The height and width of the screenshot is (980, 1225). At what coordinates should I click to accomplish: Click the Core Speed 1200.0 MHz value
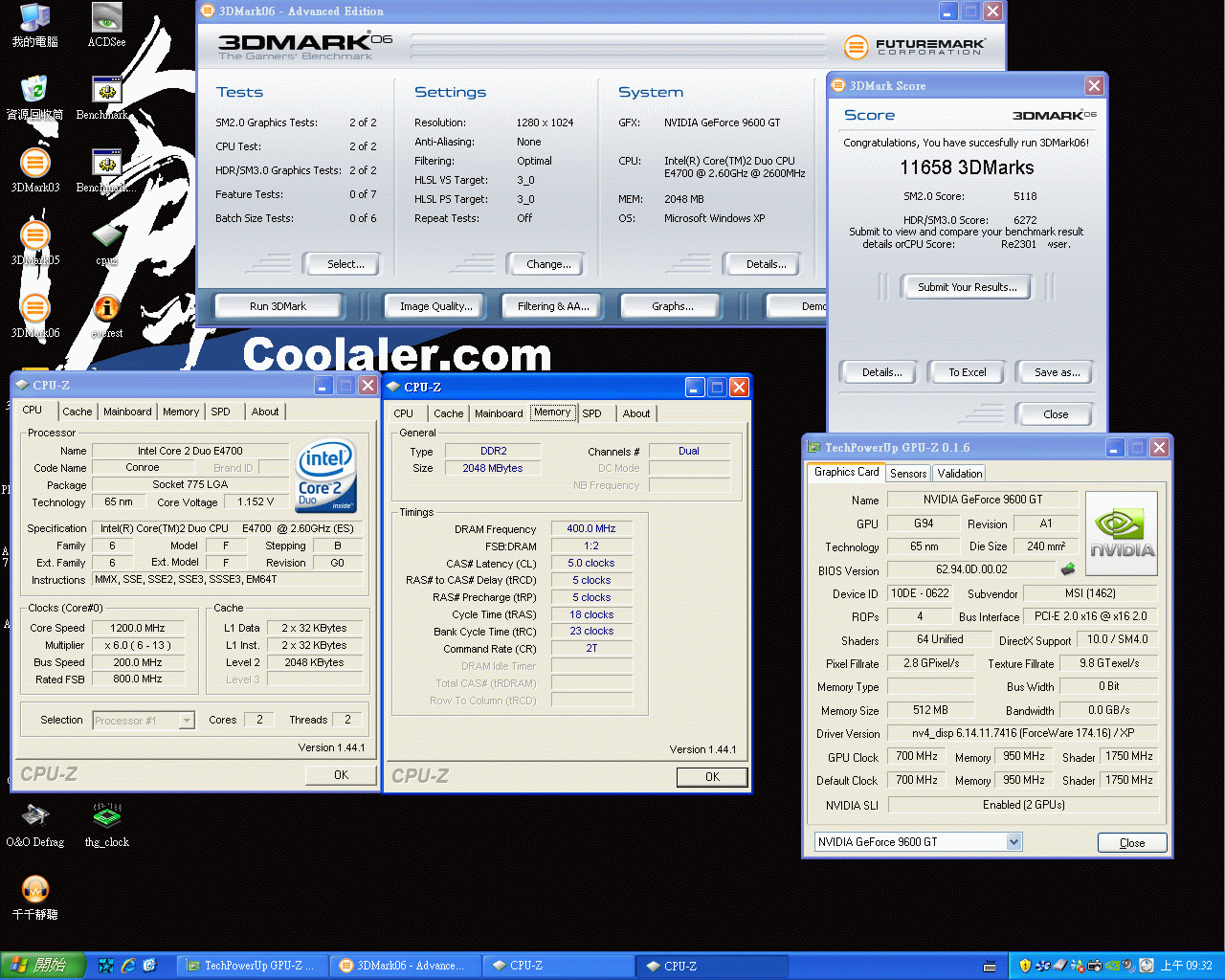(x=138, y=628)
